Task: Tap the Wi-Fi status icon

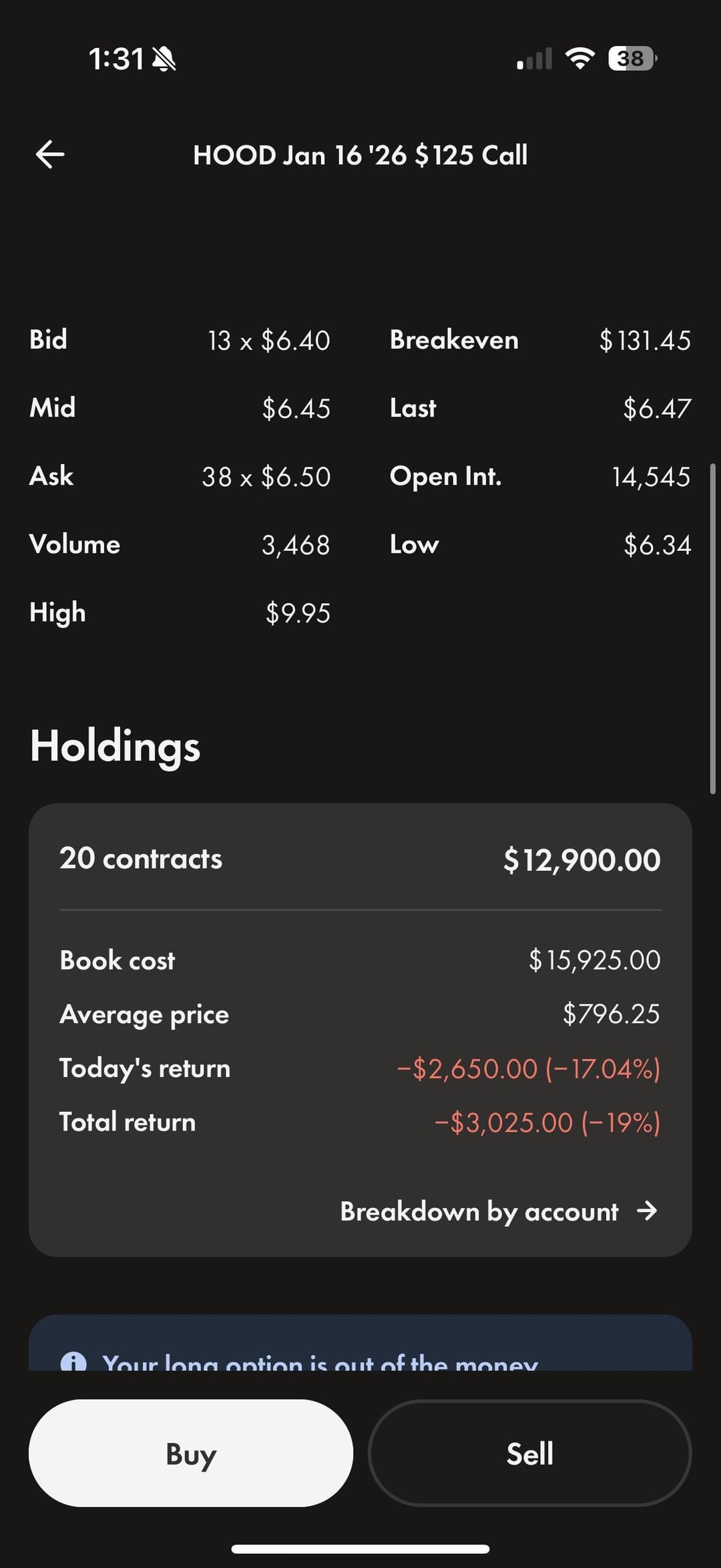Action: [579, 59]
